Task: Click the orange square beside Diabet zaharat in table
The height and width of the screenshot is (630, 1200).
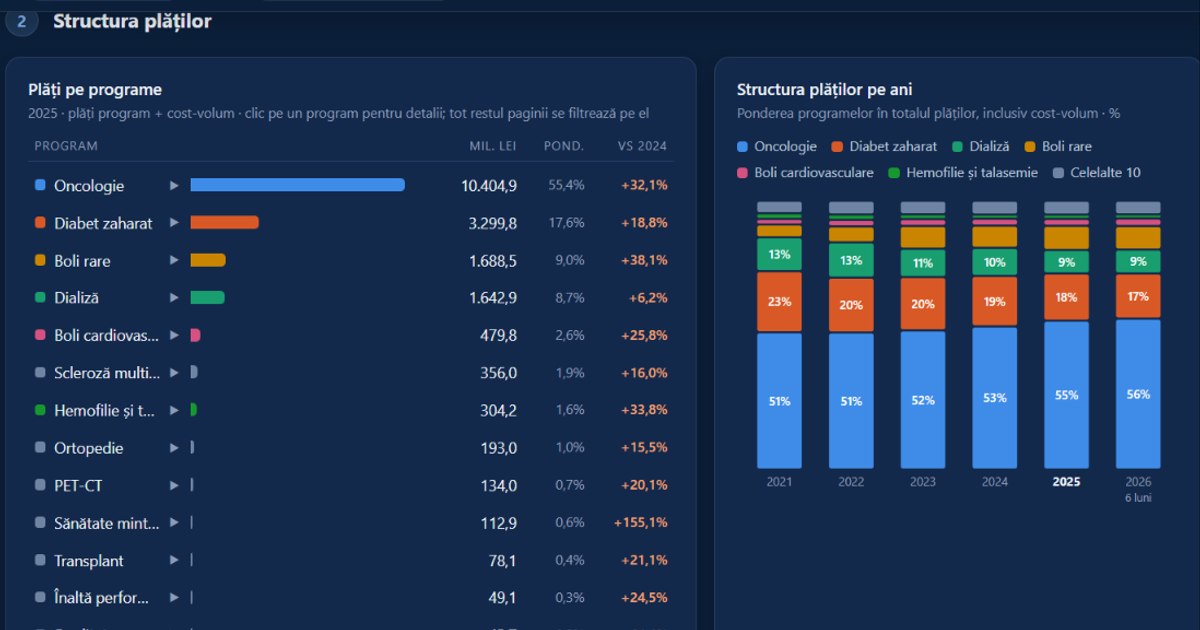Action: pyautogui.click(x=40, y=223)
